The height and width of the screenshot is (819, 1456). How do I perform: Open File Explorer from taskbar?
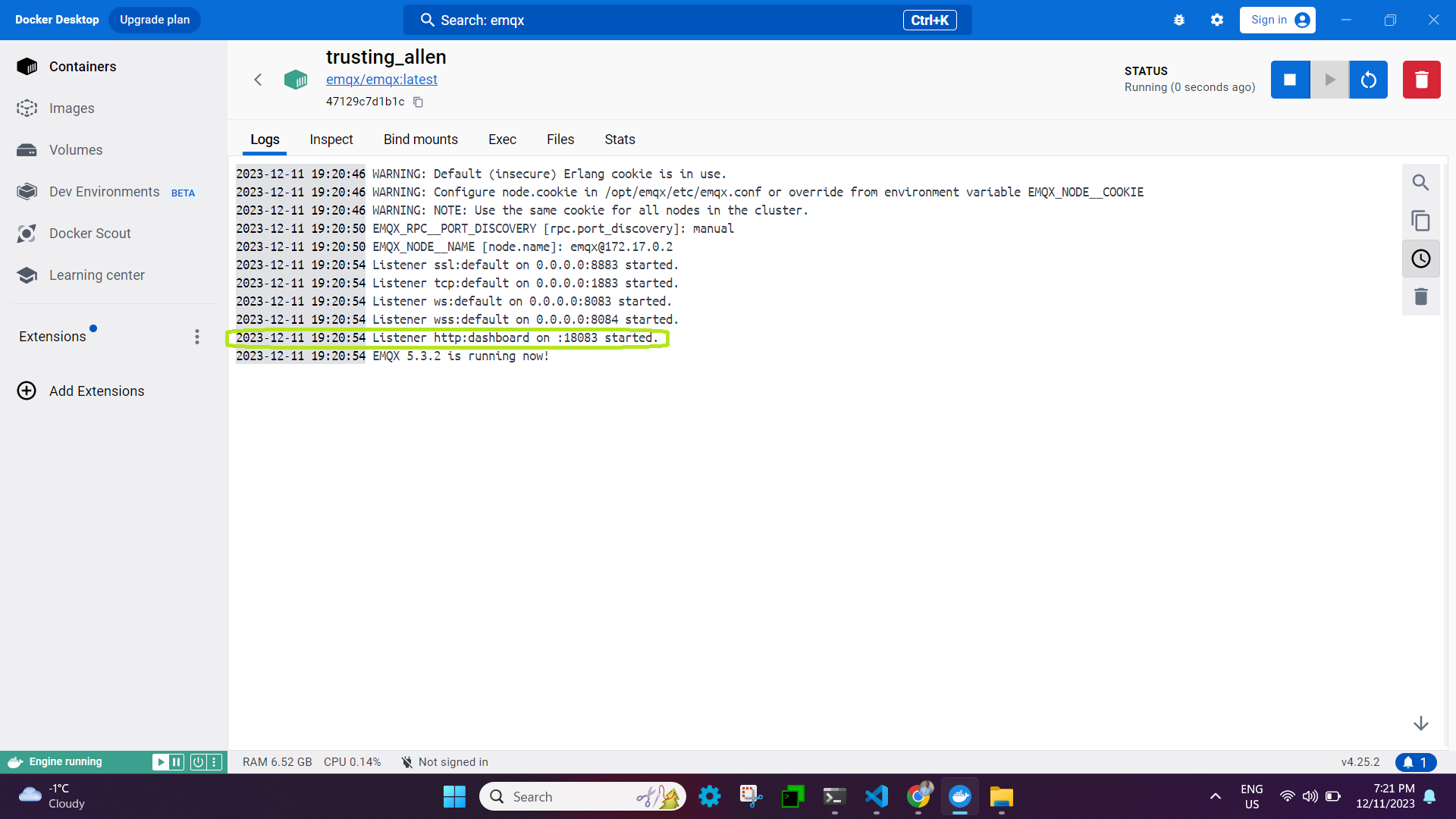click(x=1002, y=797)
